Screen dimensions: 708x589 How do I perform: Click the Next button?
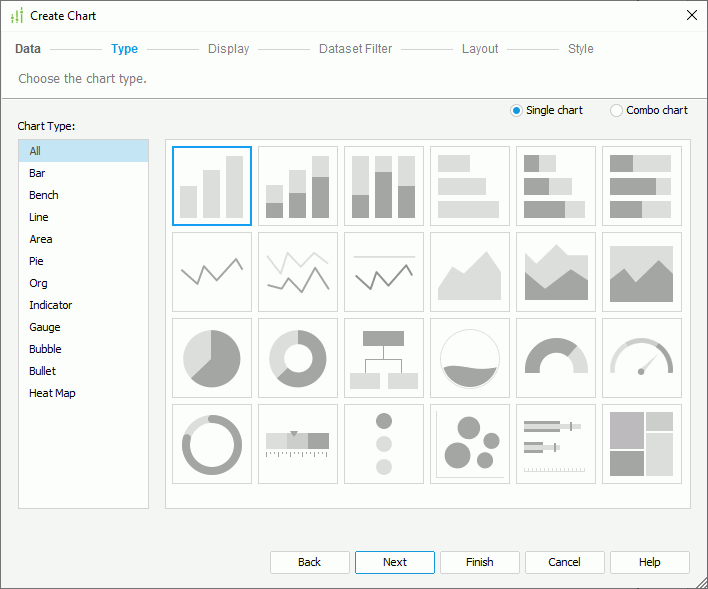click(394, 562)
